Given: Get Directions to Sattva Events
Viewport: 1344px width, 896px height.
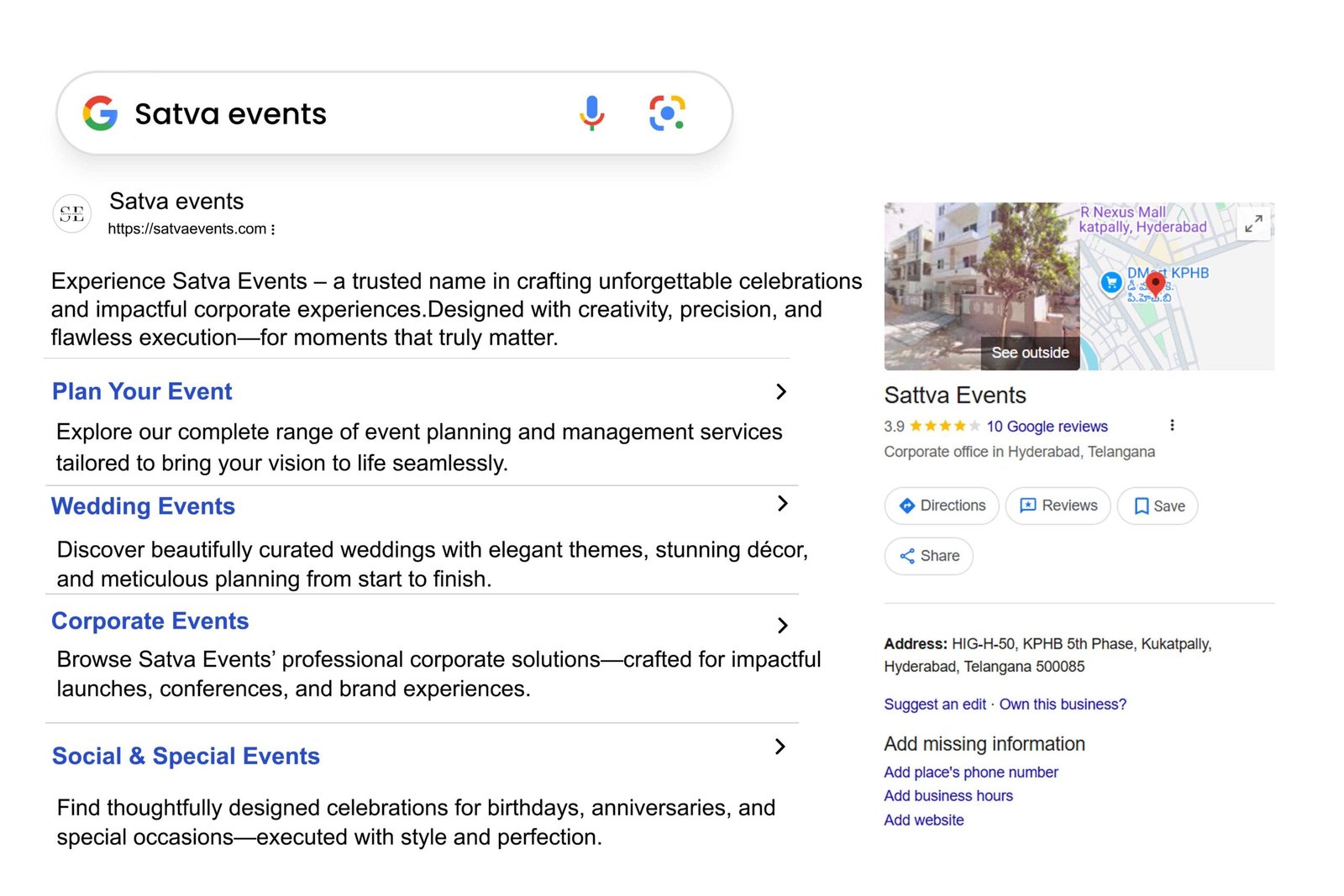Looking at the screenshot, I should (x=941, y=506).
